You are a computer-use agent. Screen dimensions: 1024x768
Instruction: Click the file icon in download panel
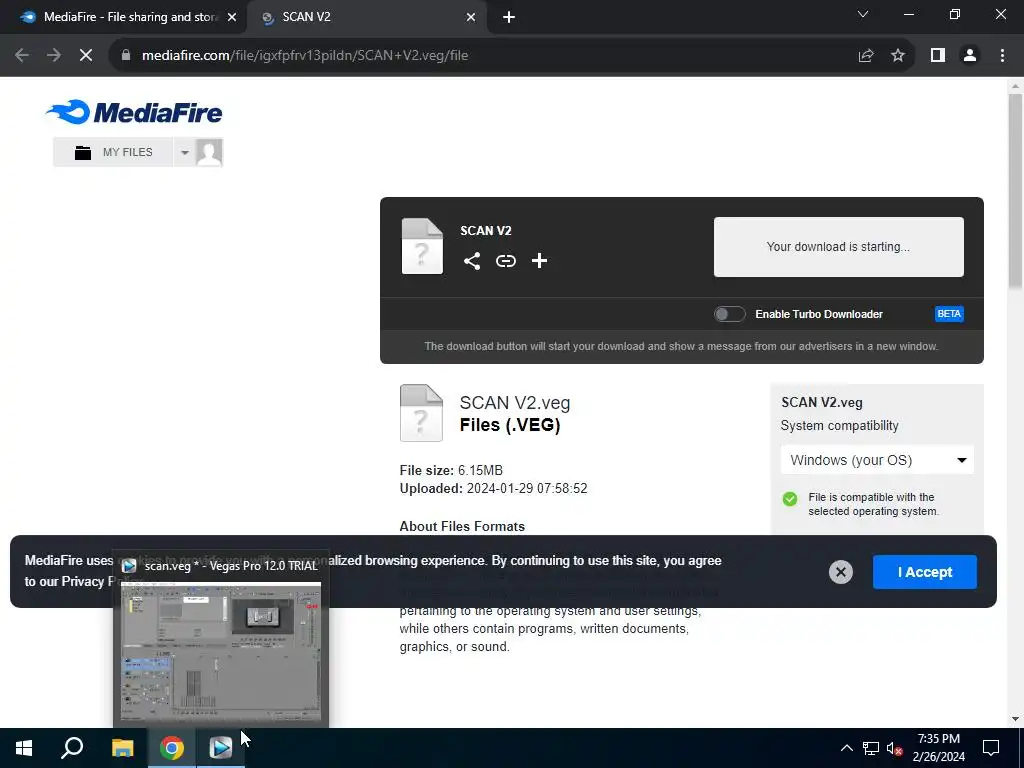pyautogui.click(x=422, y=246)
